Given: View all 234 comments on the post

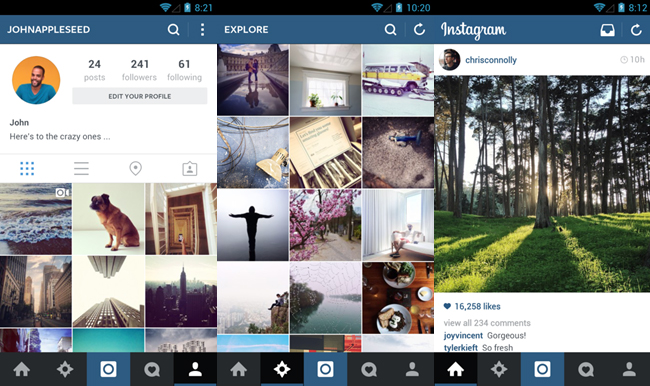Looking at the screenshot, I should (487, 323).
